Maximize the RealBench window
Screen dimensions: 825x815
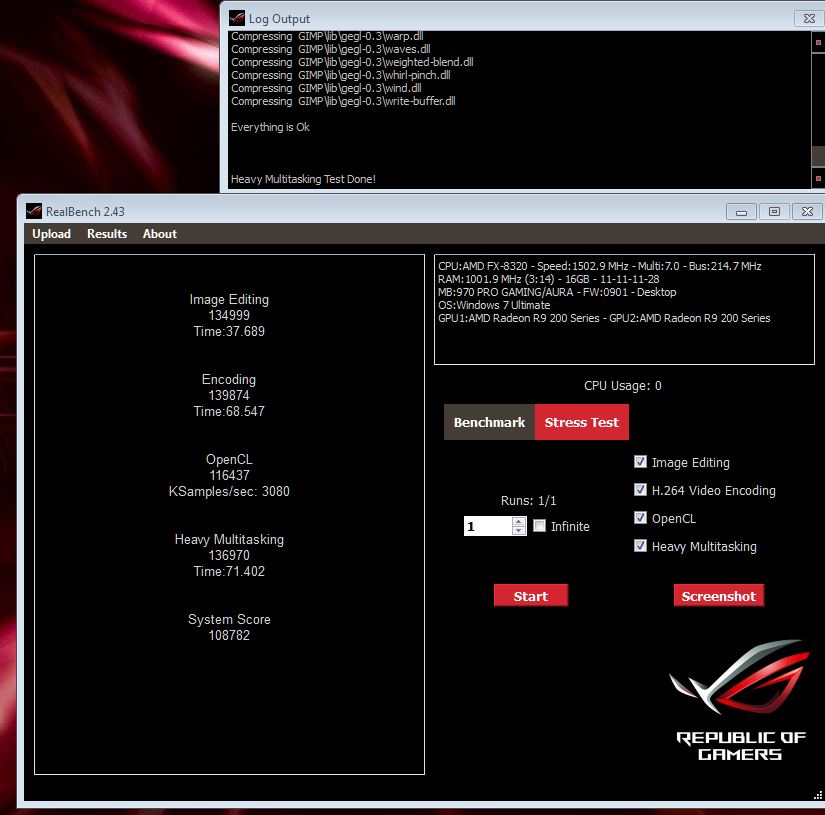point(774,212)
